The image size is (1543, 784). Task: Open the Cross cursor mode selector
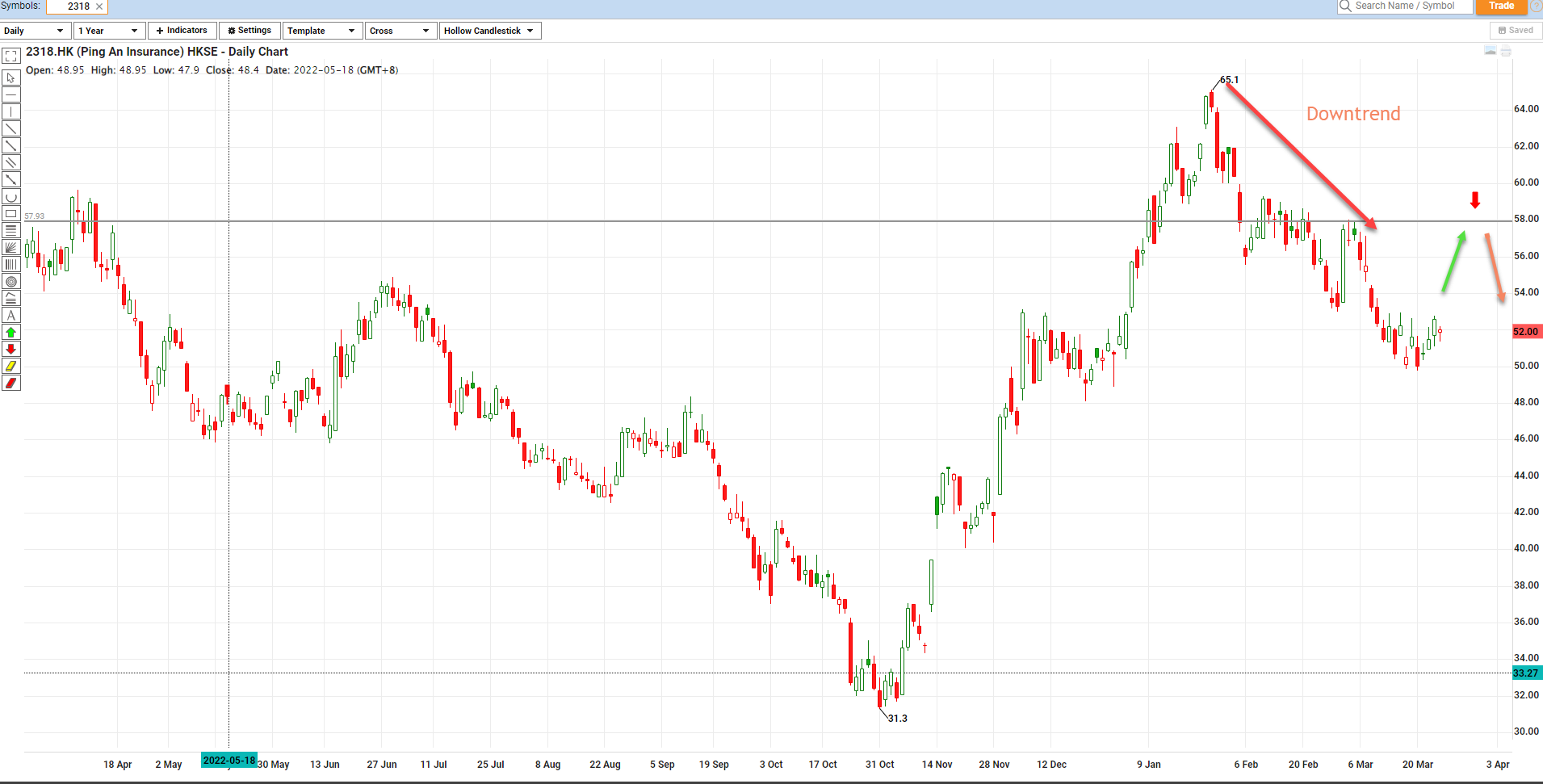(x=400, y=30)
